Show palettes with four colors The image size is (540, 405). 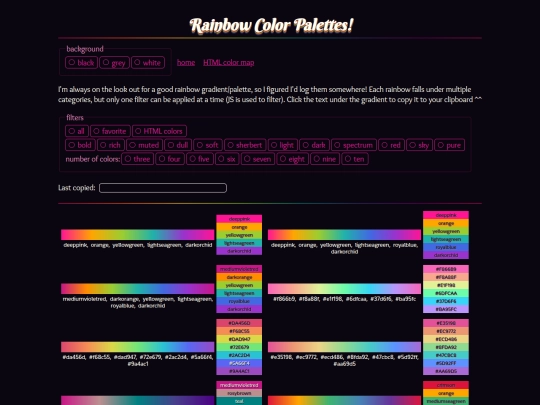[170, 159]
